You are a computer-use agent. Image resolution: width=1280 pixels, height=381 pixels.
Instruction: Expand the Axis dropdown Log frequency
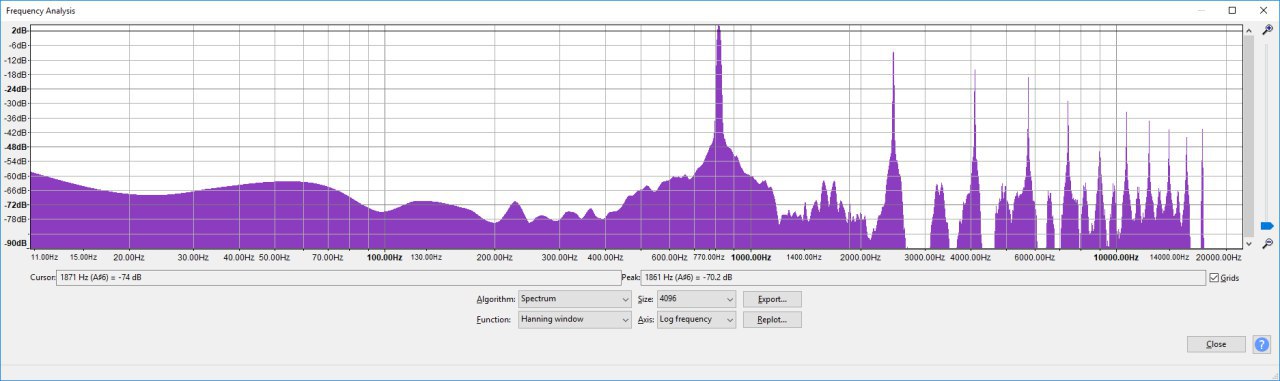point(696,320)
